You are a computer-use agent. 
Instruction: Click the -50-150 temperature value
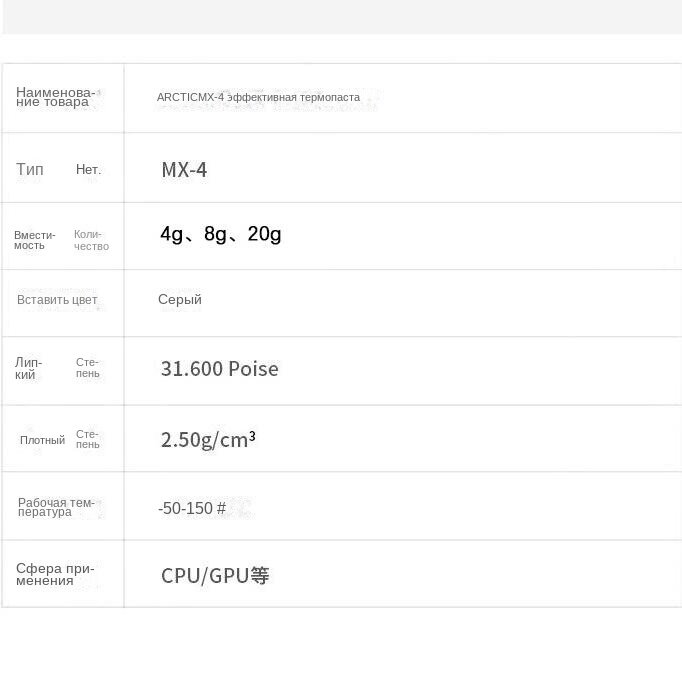191,508
